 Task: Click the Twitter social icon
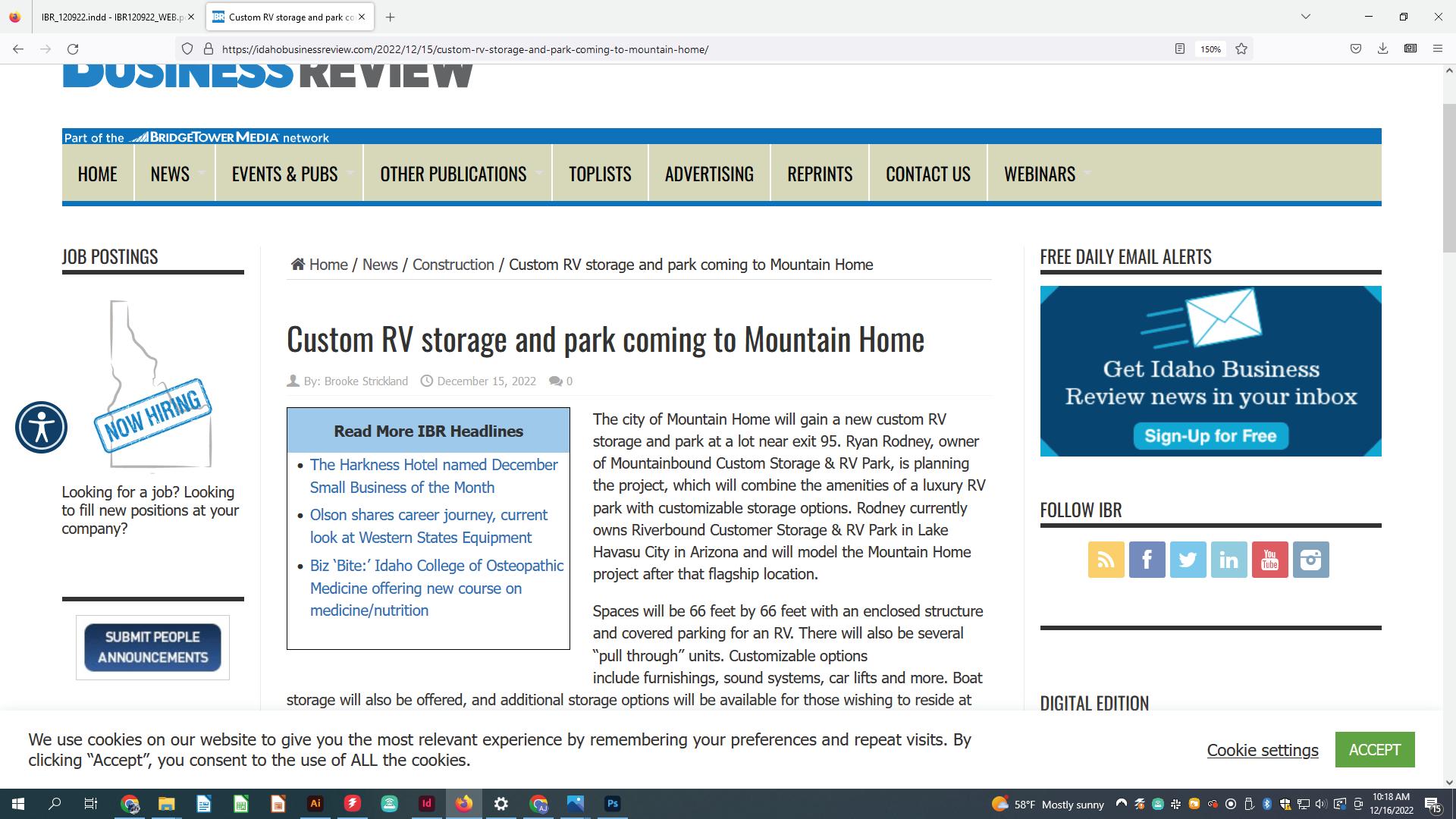(1188, 560)
